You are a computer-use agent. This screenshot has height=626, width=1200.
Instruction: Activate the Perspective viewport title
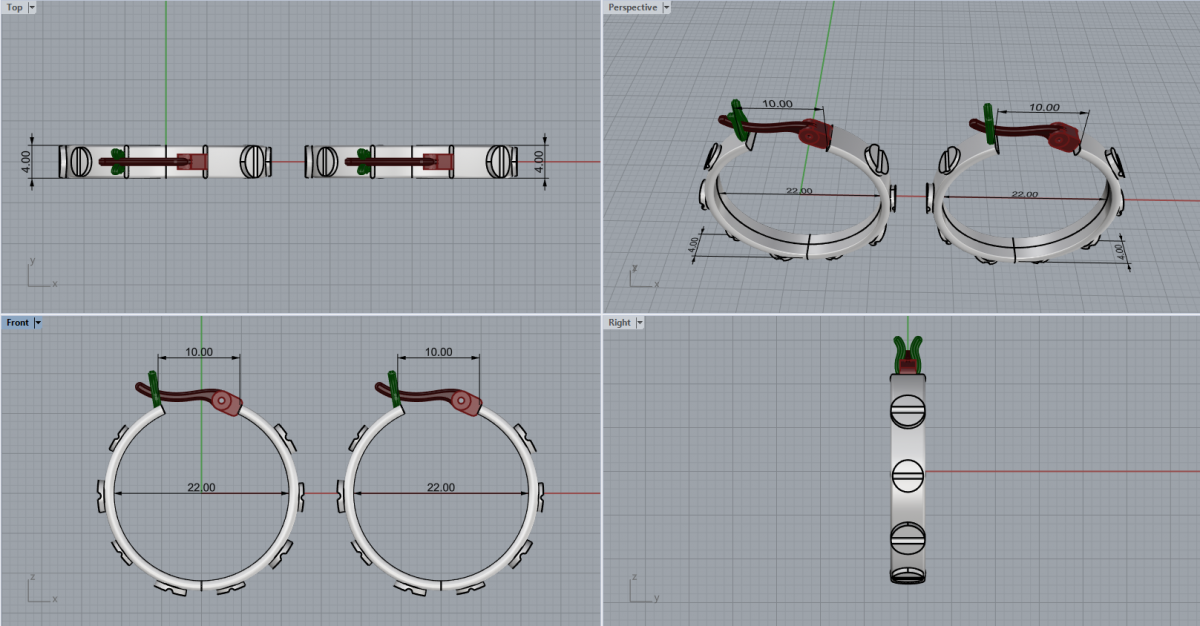pos(633,7)
